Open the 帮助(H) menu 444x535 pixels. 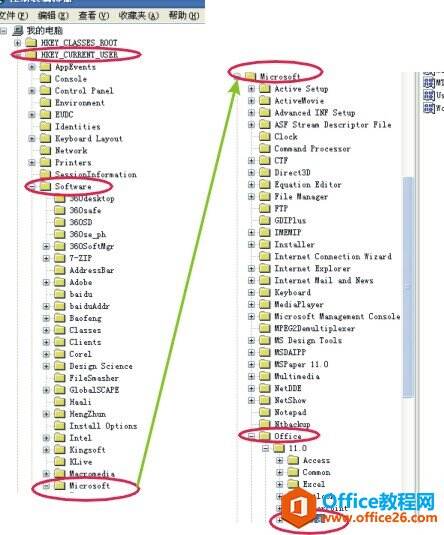click(184, 16)
